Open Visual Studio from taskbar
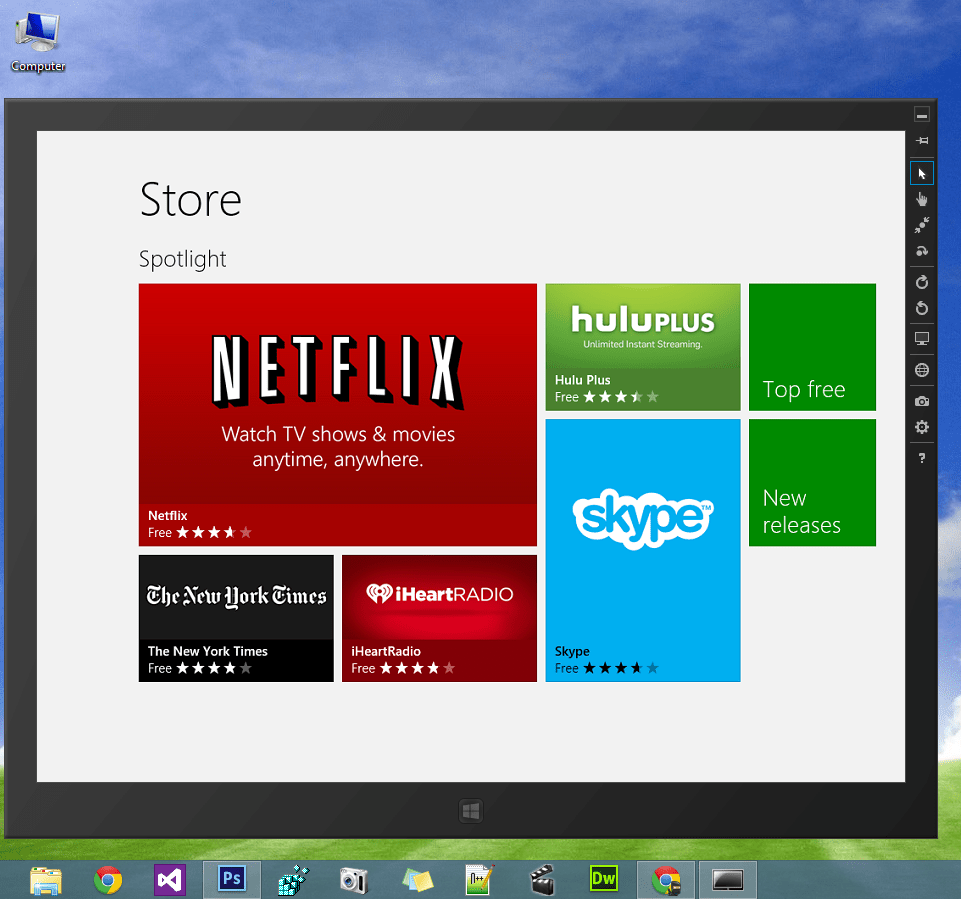The height and width of the screenshot is (899, 961). [x=170, y=881]
